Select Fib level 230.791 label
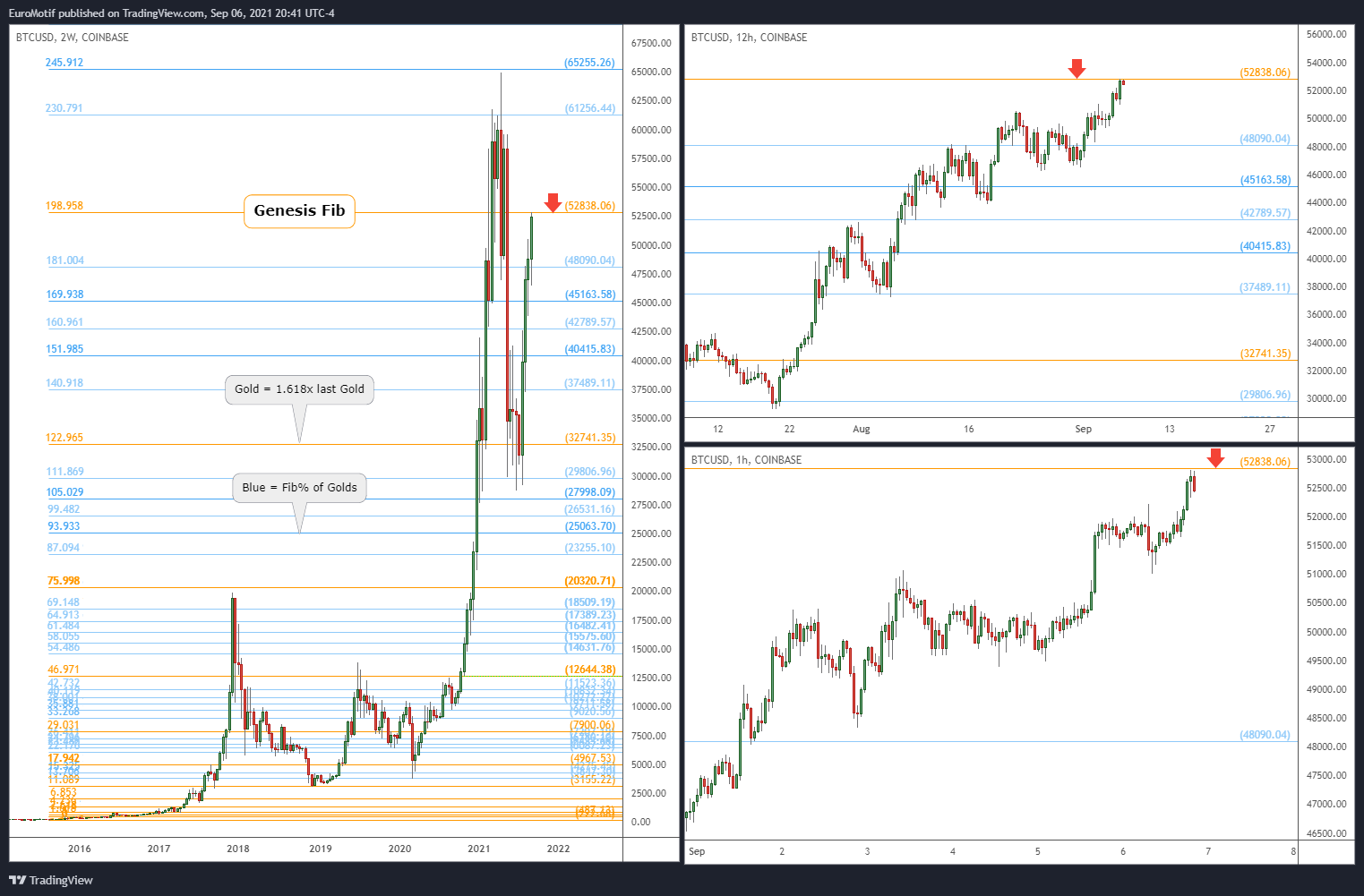 pyautogui.click(x=64, y=108)
